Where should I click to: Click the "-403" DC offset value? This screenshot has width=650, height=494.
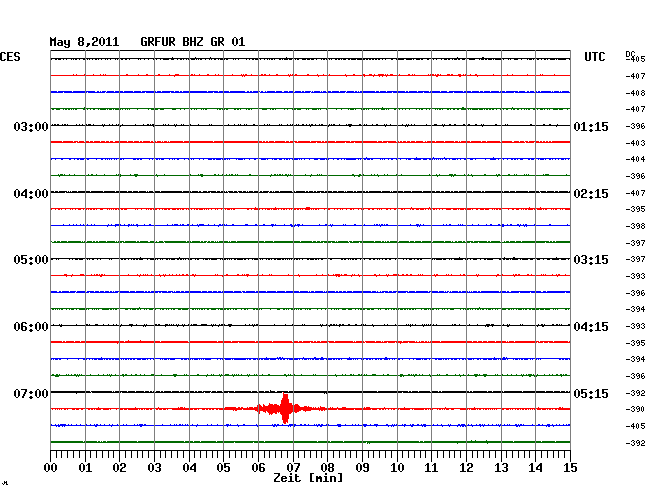[635, 143]
